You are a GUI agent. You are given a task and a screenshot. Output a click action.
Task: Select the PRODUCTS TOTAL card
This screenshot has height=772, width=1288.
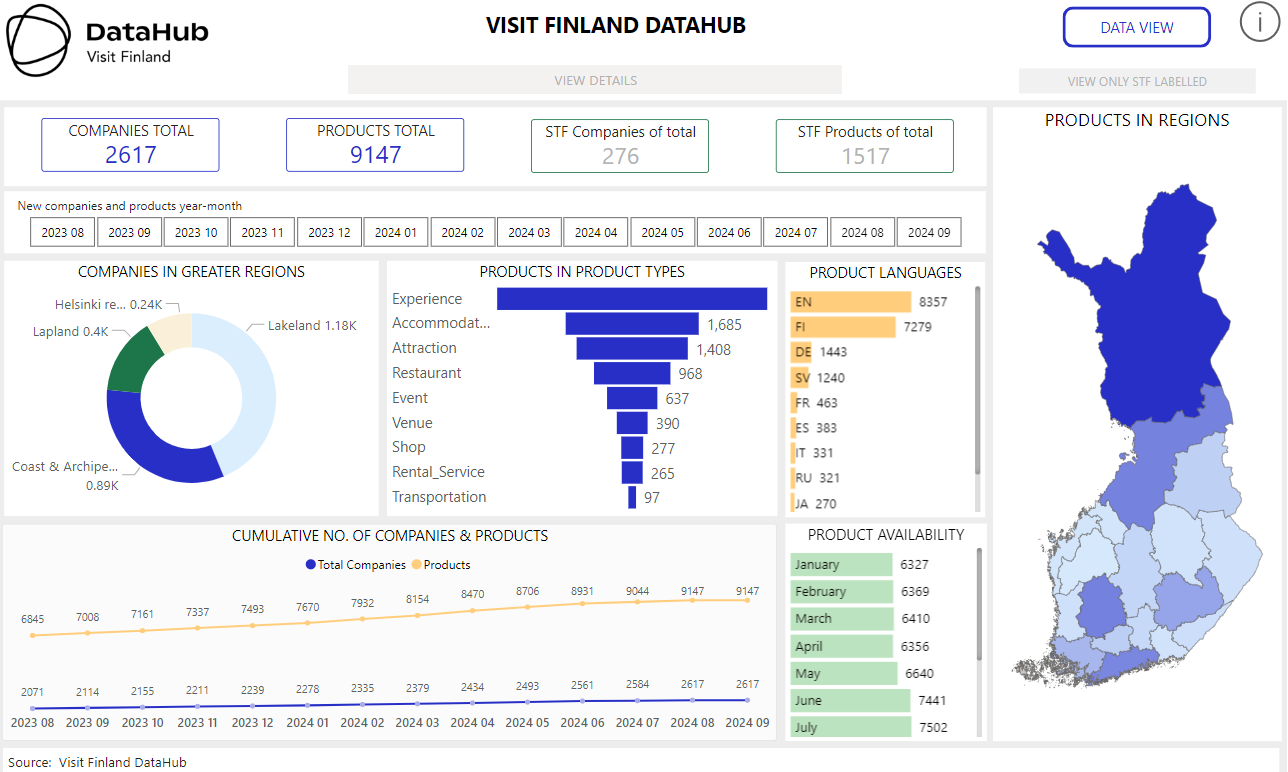click(x=375, y=145)
